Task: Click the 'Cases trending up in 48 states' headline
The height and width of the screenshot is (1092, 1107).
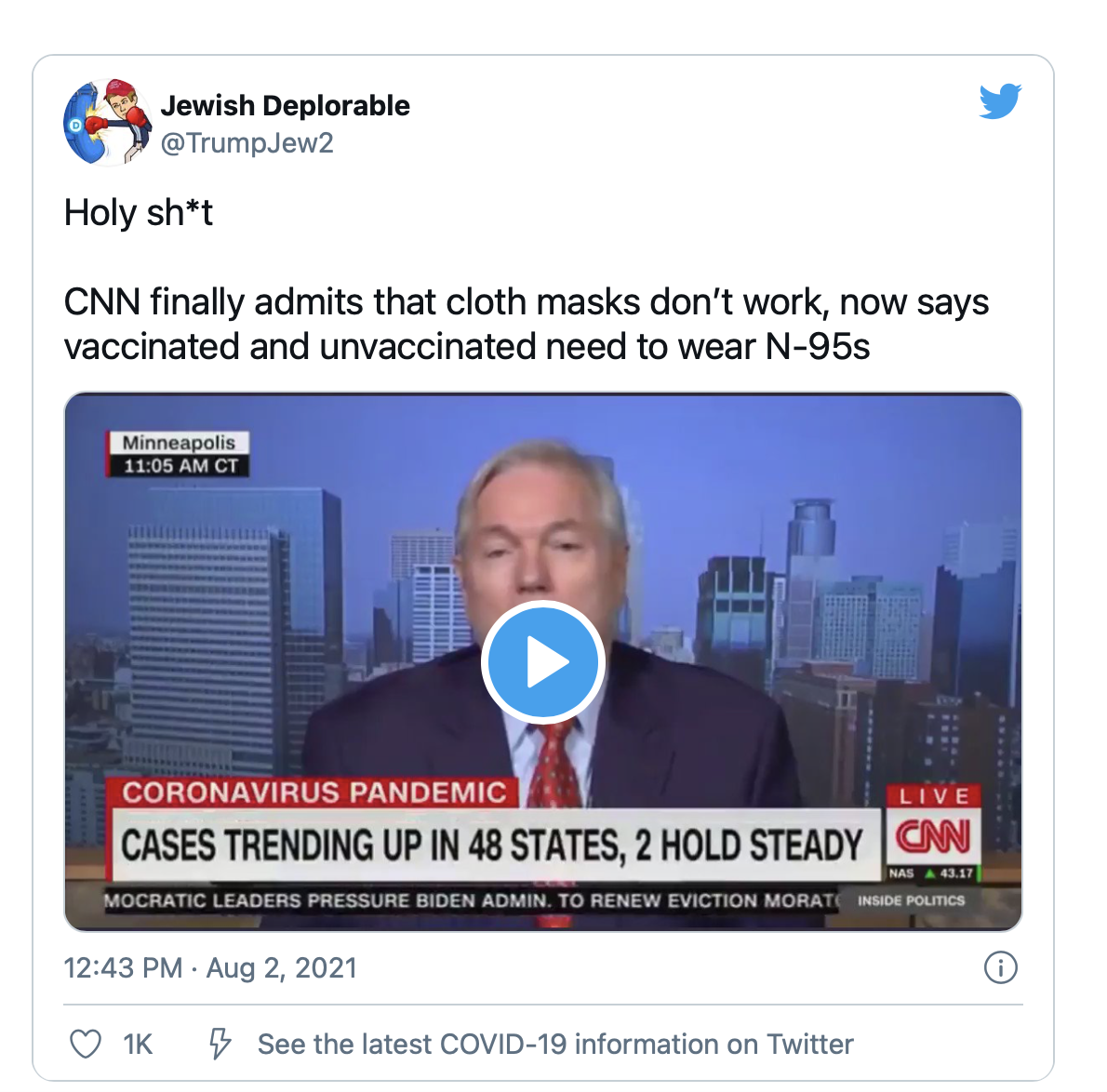Action: (492, 845)
